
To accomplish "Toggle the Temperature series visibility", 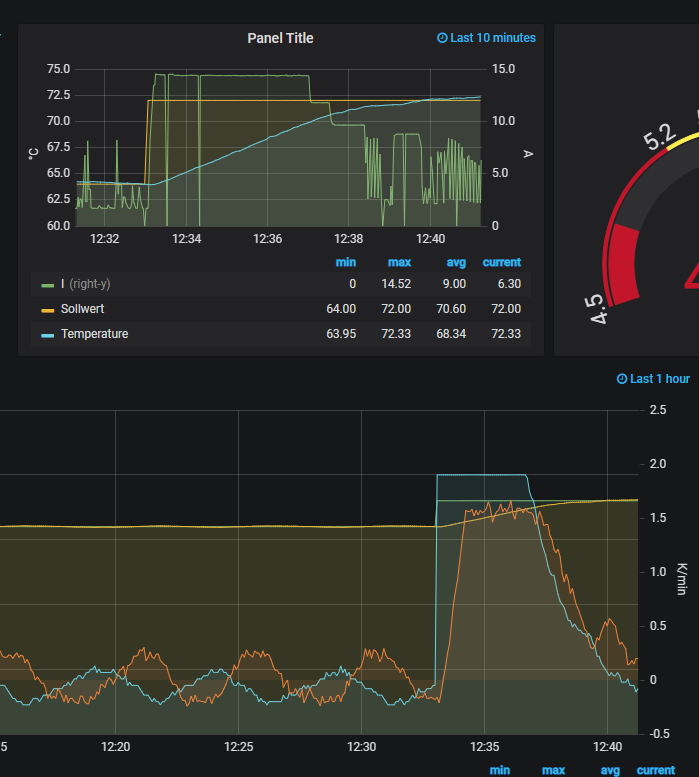I will tap(94, 334).
